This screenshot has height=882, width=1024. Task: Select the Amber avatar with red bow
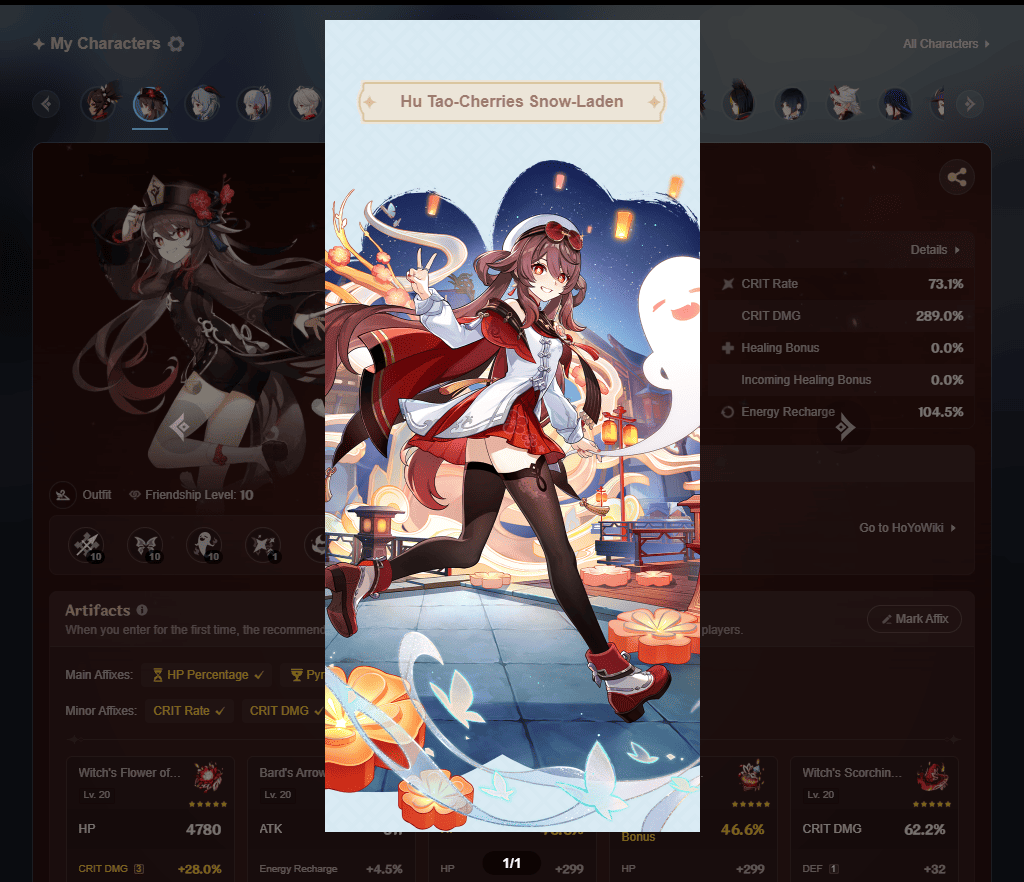(99, 104)
